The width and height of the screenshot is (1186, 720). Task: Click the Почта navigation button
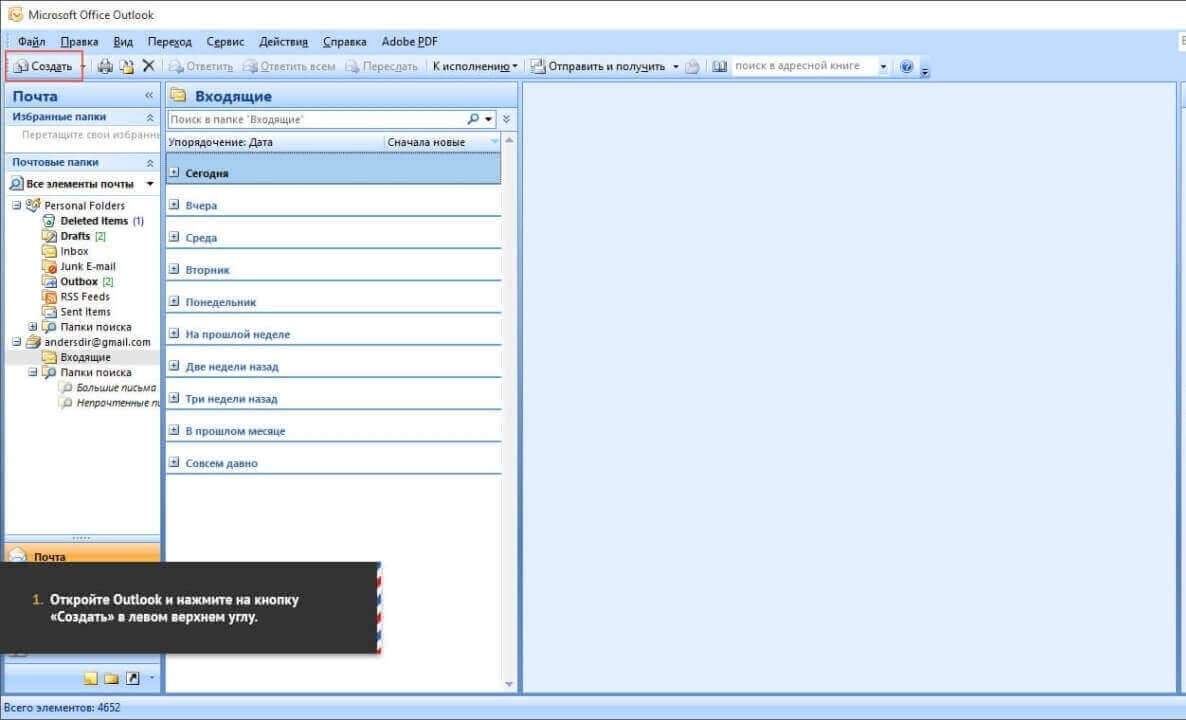pyautogui.click(x=82, y=554)
